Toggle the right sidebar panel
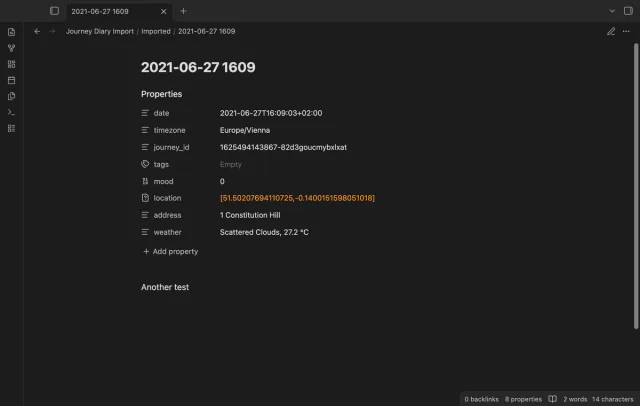The image size is (640, 406). pyautogui.click(x=628, y=11)
